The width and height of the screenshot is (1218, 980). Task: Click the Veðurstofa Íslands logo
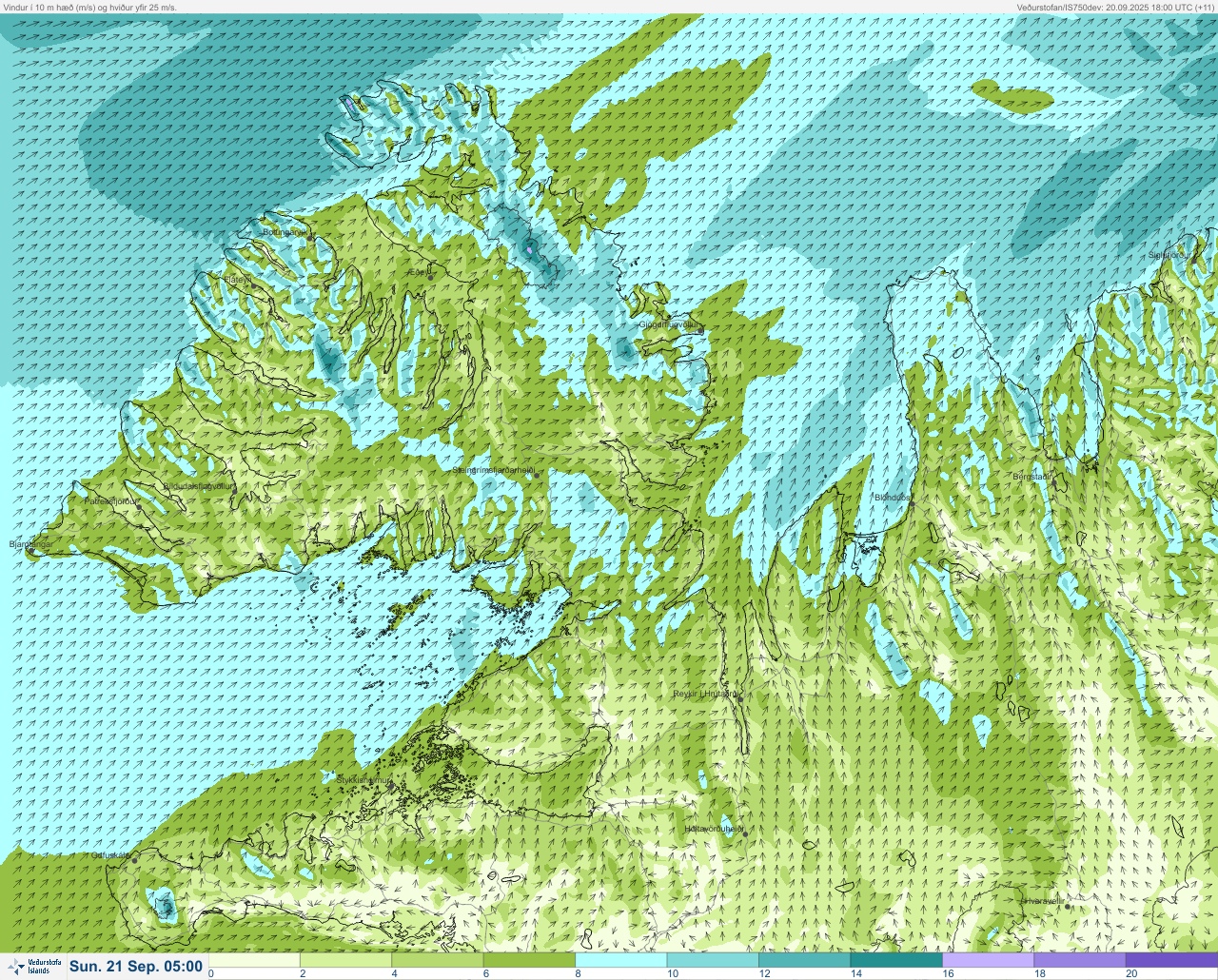click(x=33, y=967)
